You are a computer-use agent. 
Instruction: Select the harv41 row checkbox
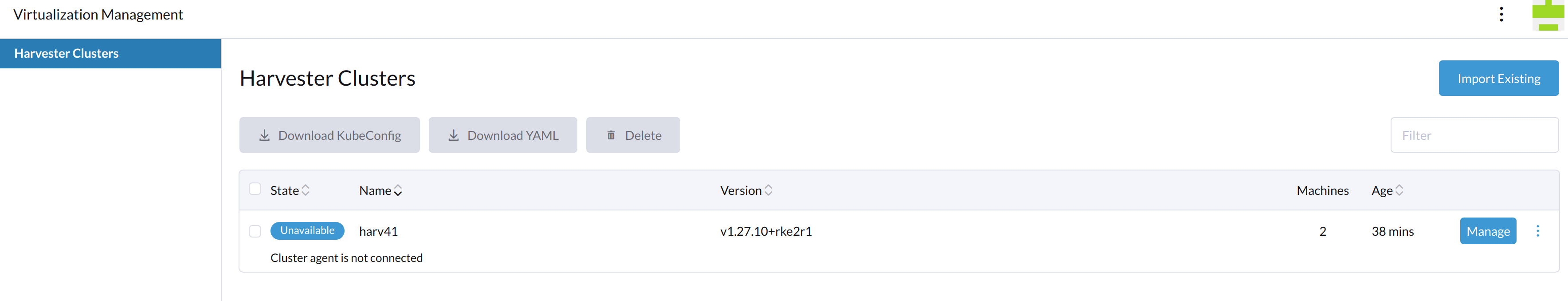pyautogui.click(x=255, y=231)
